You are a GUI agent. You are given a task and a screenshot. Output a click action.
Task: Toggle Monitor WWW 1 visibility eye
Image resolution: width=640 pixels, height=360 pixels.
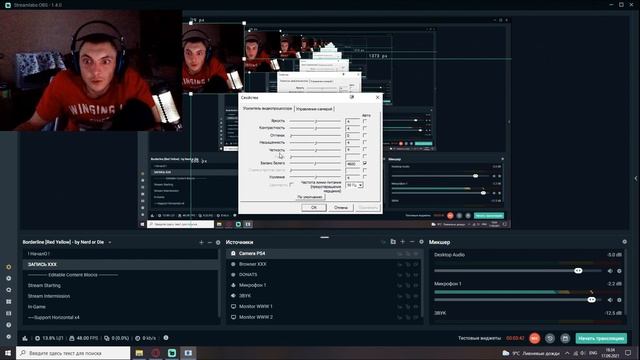415,307
